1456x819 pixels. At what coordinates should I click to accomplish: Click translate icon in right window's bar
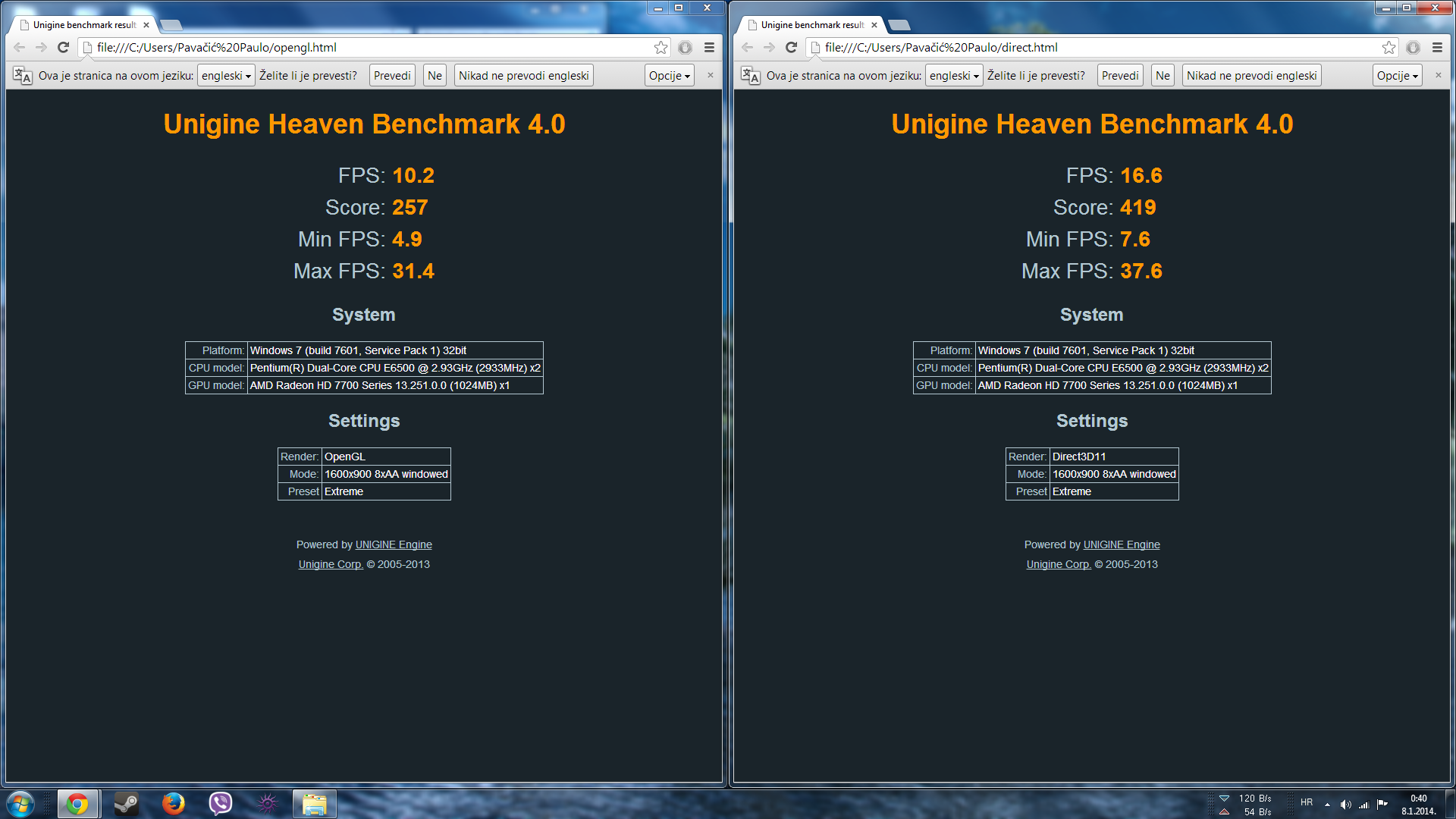[x=751, y=76]
